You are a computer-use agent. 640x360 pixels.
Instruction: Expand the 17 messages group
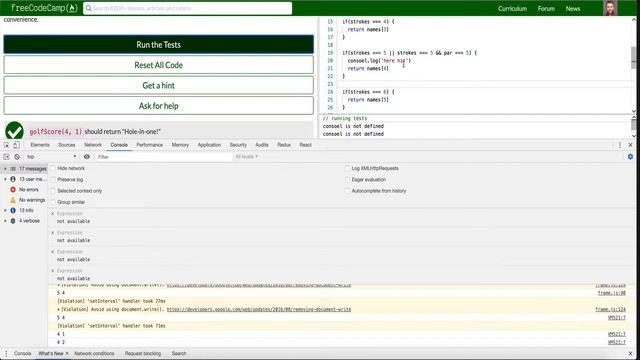tap(5, 169)
